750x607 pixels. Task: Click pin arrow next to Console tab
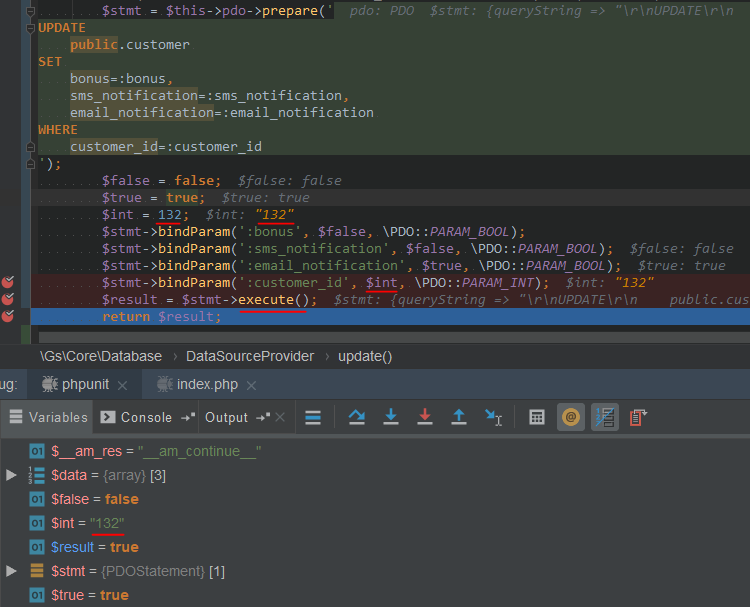(188, 418)
